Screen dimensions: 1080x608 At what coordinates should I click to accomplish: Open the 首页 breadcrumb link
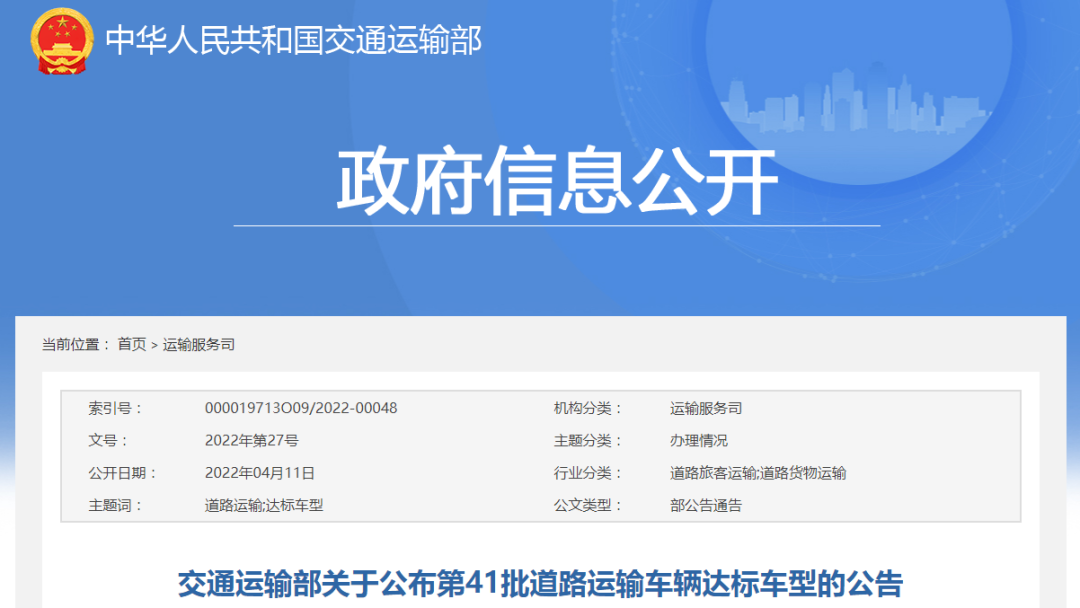point(132,344)
